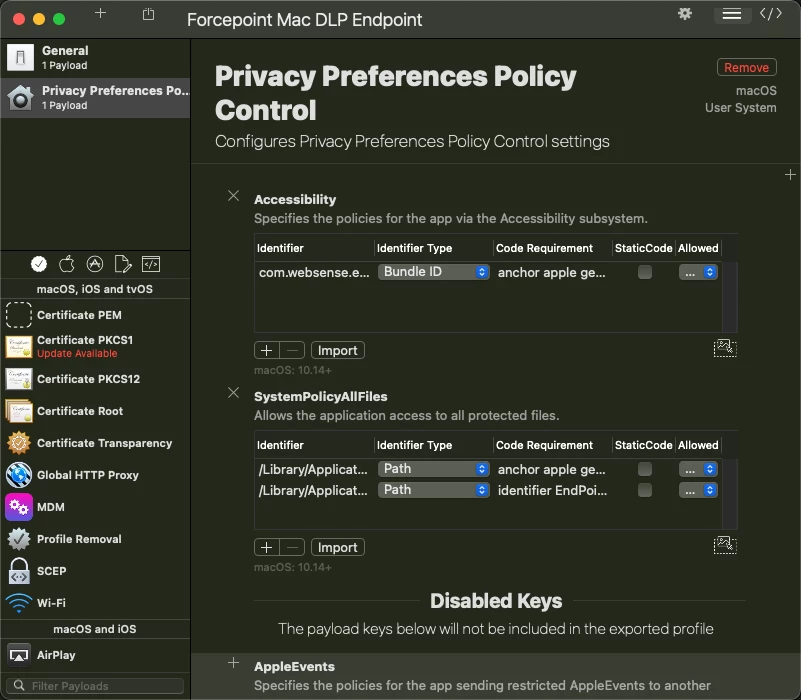Toggle StaticCode checkbox in identifier EndPoi row
Image resolution: width=801 pixels, height=700 pixels.
point(645,490)
